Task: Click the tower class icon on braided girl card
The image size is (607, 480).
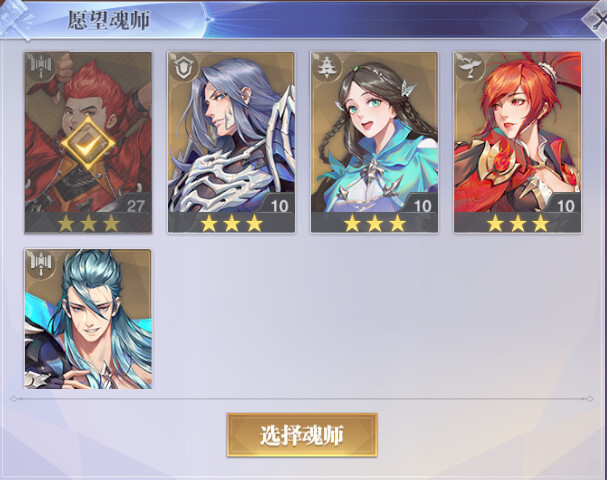Action: (326, 67)
